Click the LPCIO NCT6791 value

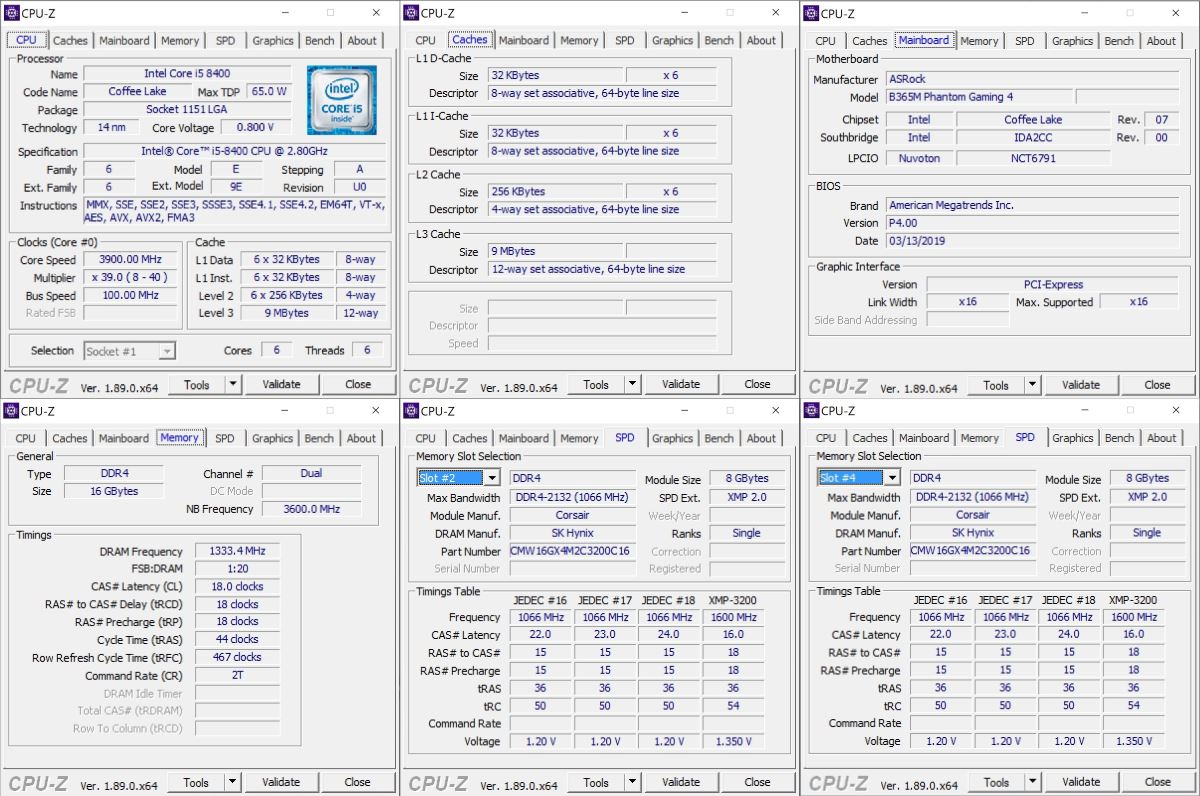[x=1033, y=158]
